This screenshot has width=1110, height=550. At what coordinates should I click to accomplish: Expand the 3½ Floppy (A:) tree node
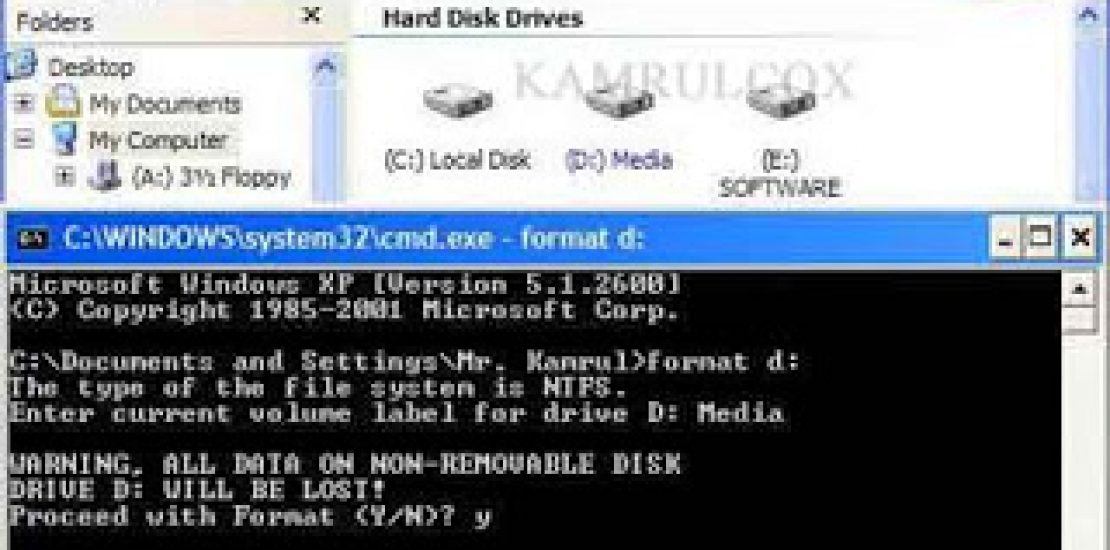pyautogui.click(x=64, y=177)
